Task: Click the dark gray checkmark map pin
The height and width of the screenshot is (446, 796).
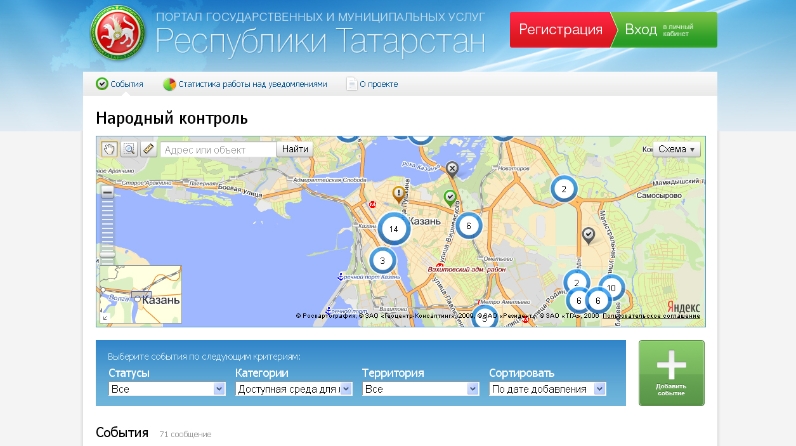Action: [589, 234]
